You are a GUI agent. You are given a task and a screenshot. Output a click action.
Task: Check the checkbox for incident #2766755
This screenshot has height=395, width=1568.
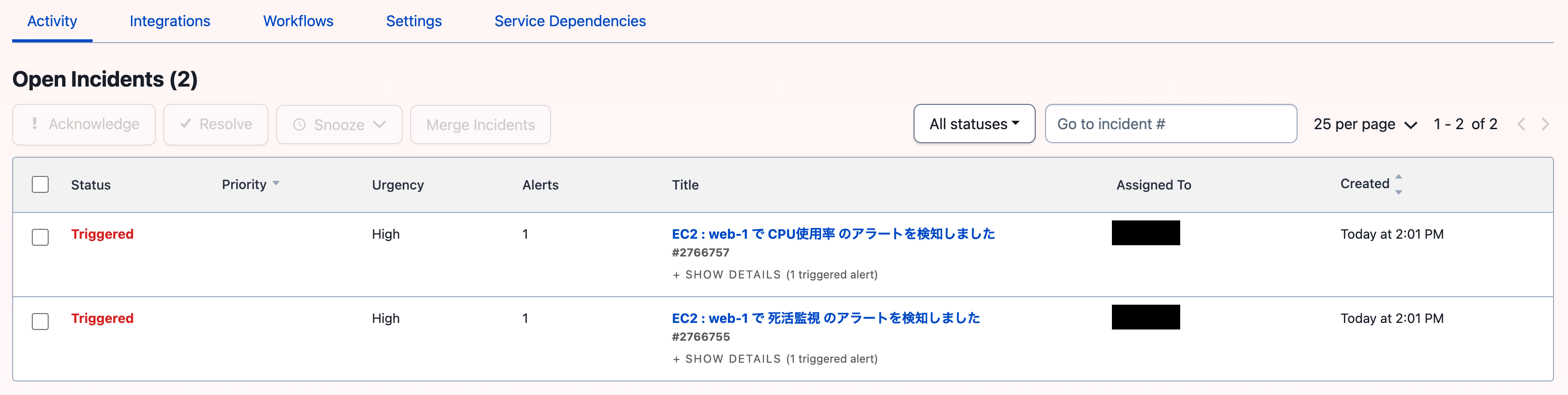(x=40, y=322)
